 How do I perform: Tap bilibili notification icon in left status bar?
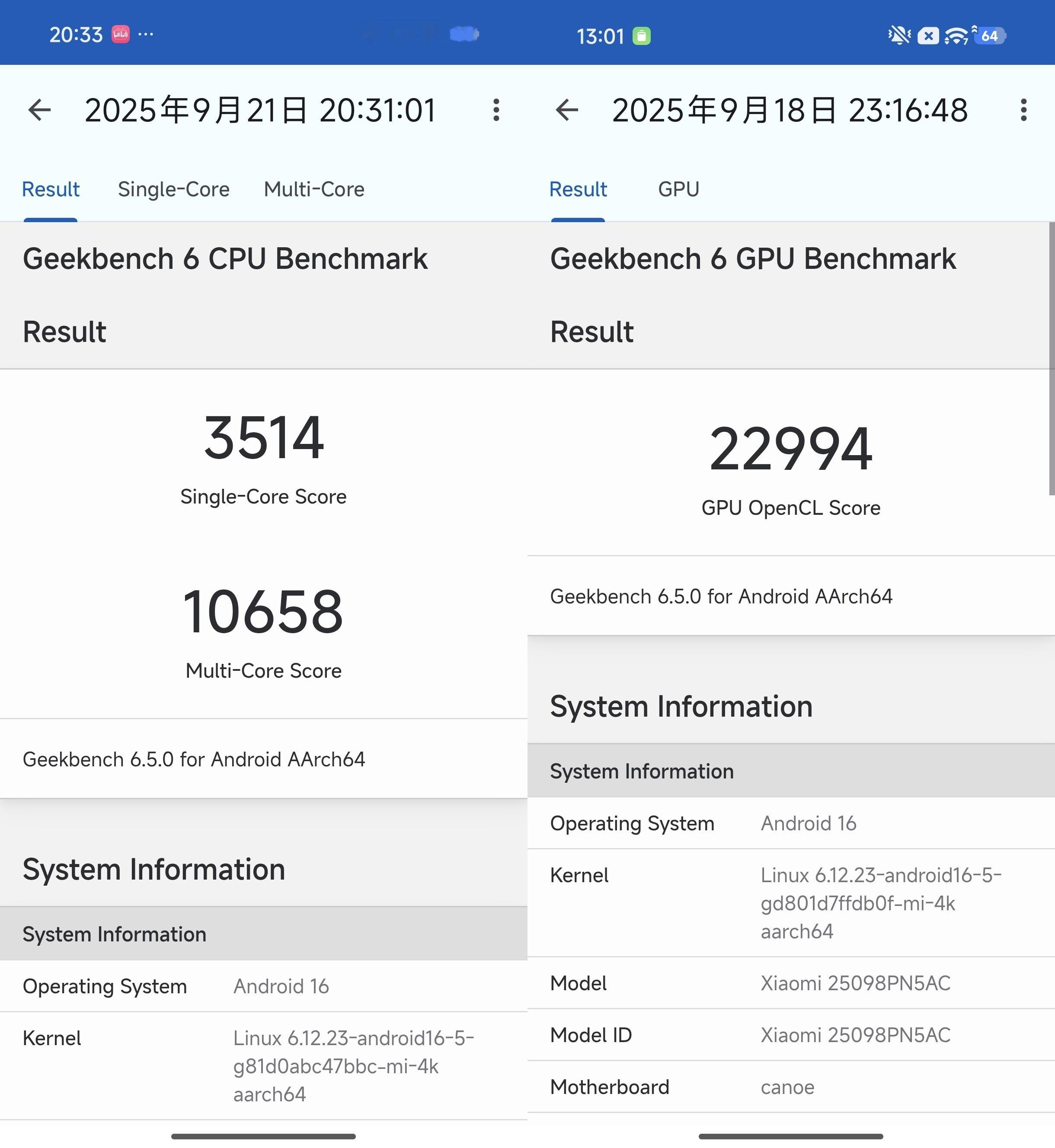tap(121, 34)
